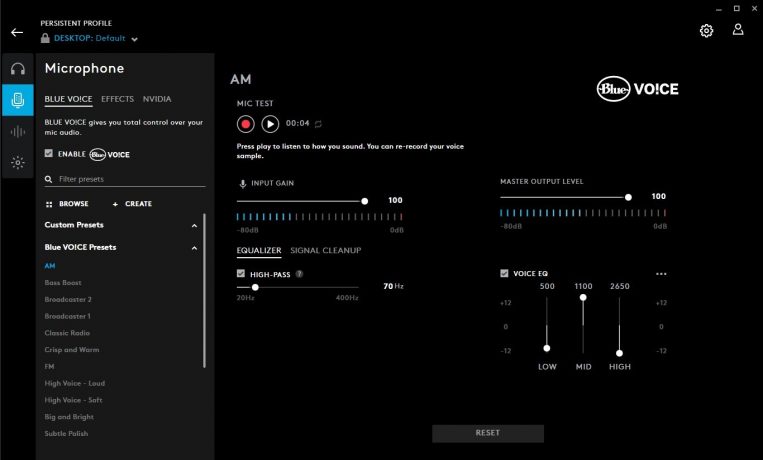This screenshot has height=460, width=763.
Task: Collapse the Custom Presets section
Action: tap(194, 225)
